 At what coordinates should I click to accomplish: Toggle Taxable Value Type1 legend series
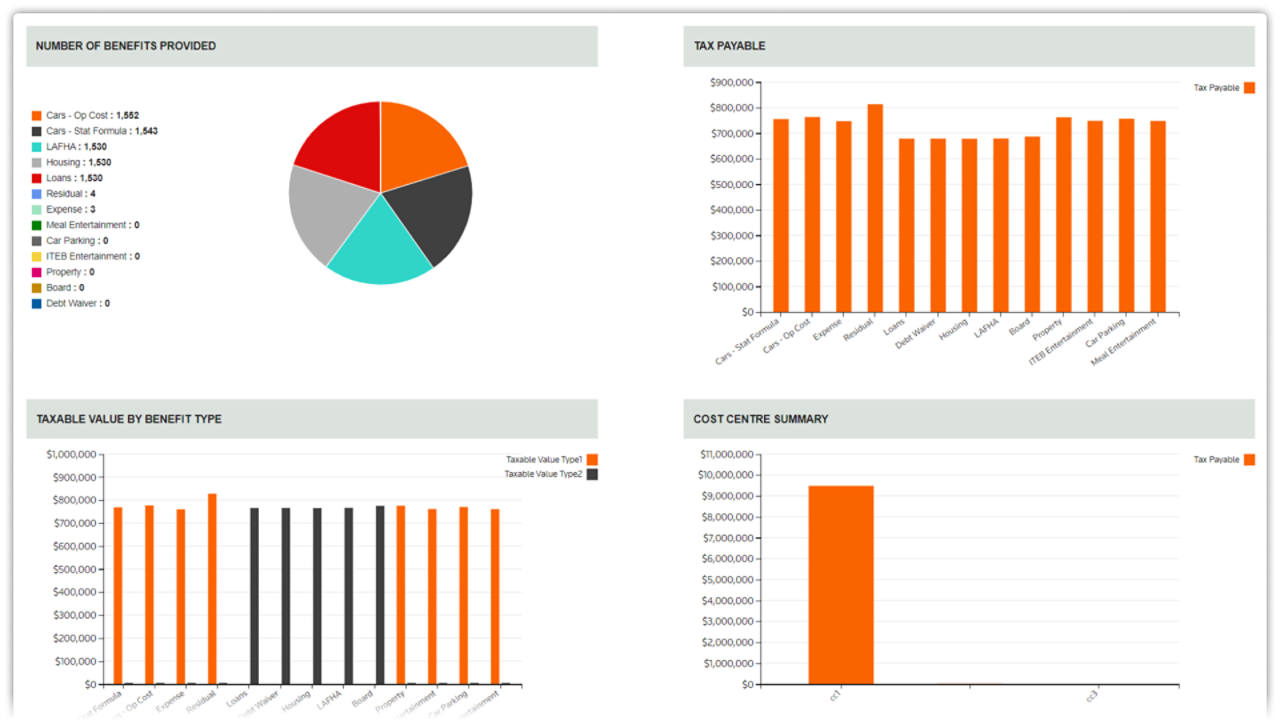point(550,460)
